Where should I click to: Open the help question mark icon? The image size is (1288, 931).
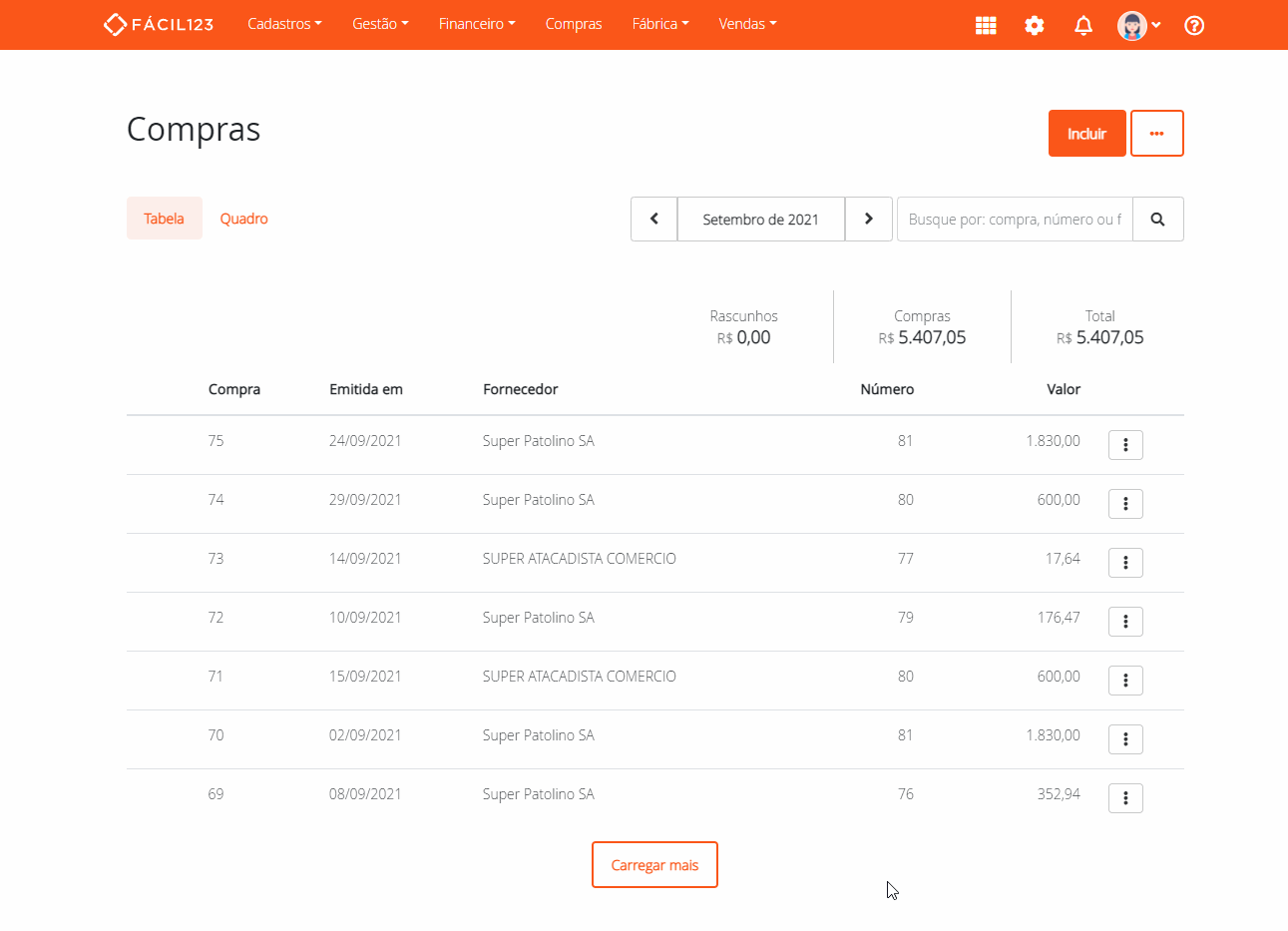tap(1194, 26)
